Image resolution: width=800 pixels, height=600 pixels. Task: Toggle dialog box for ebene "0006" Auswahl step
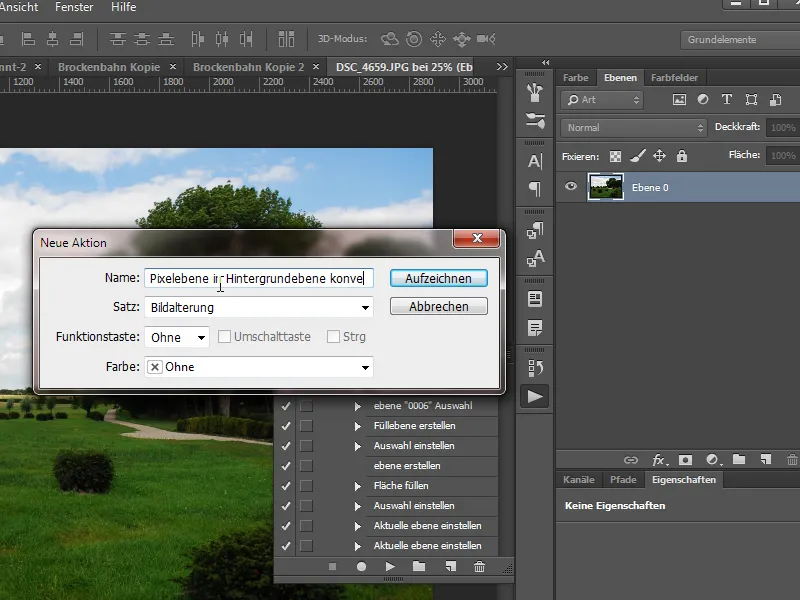[x=306, y=406]
